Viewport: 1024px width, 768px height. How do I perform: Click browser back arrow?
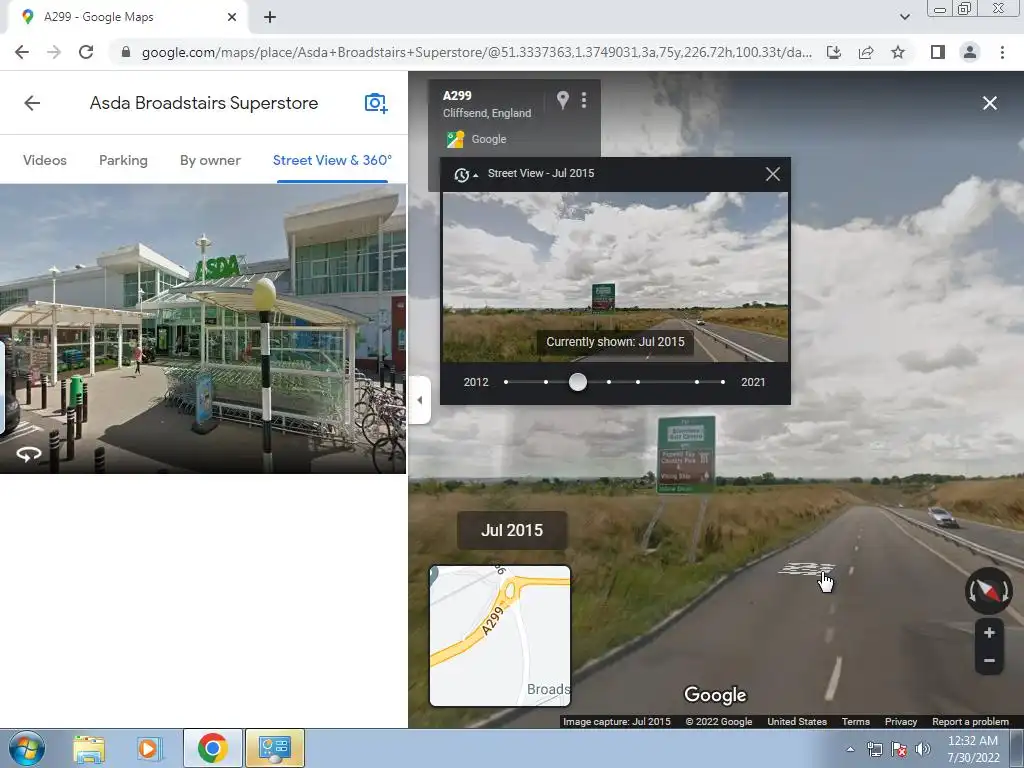coord(22,52)
